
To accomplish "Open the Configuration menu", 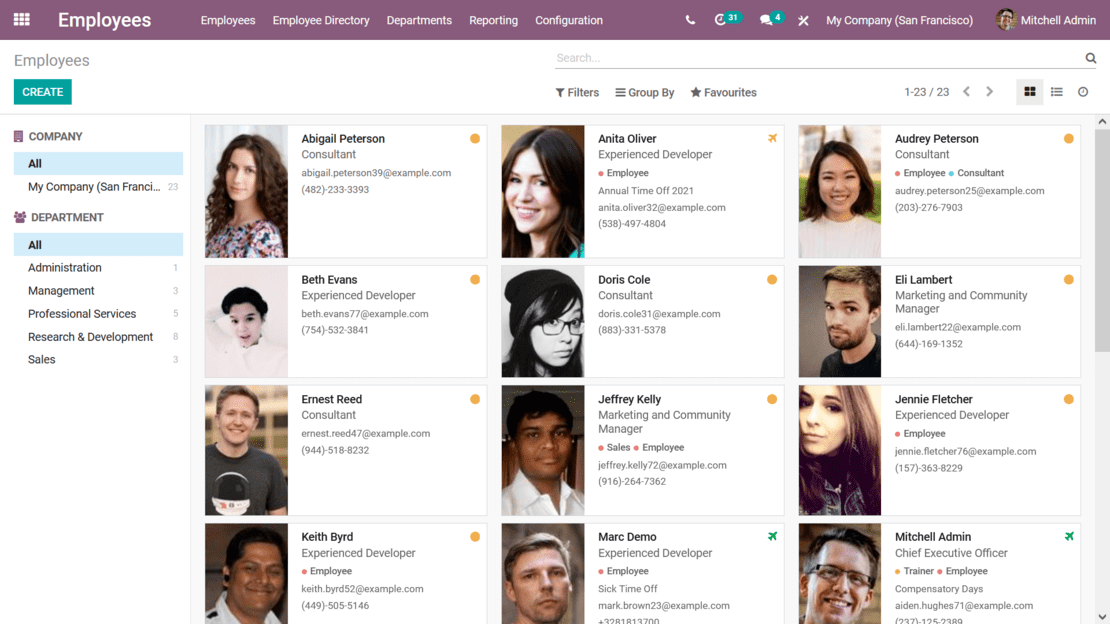I will [569, 20].
